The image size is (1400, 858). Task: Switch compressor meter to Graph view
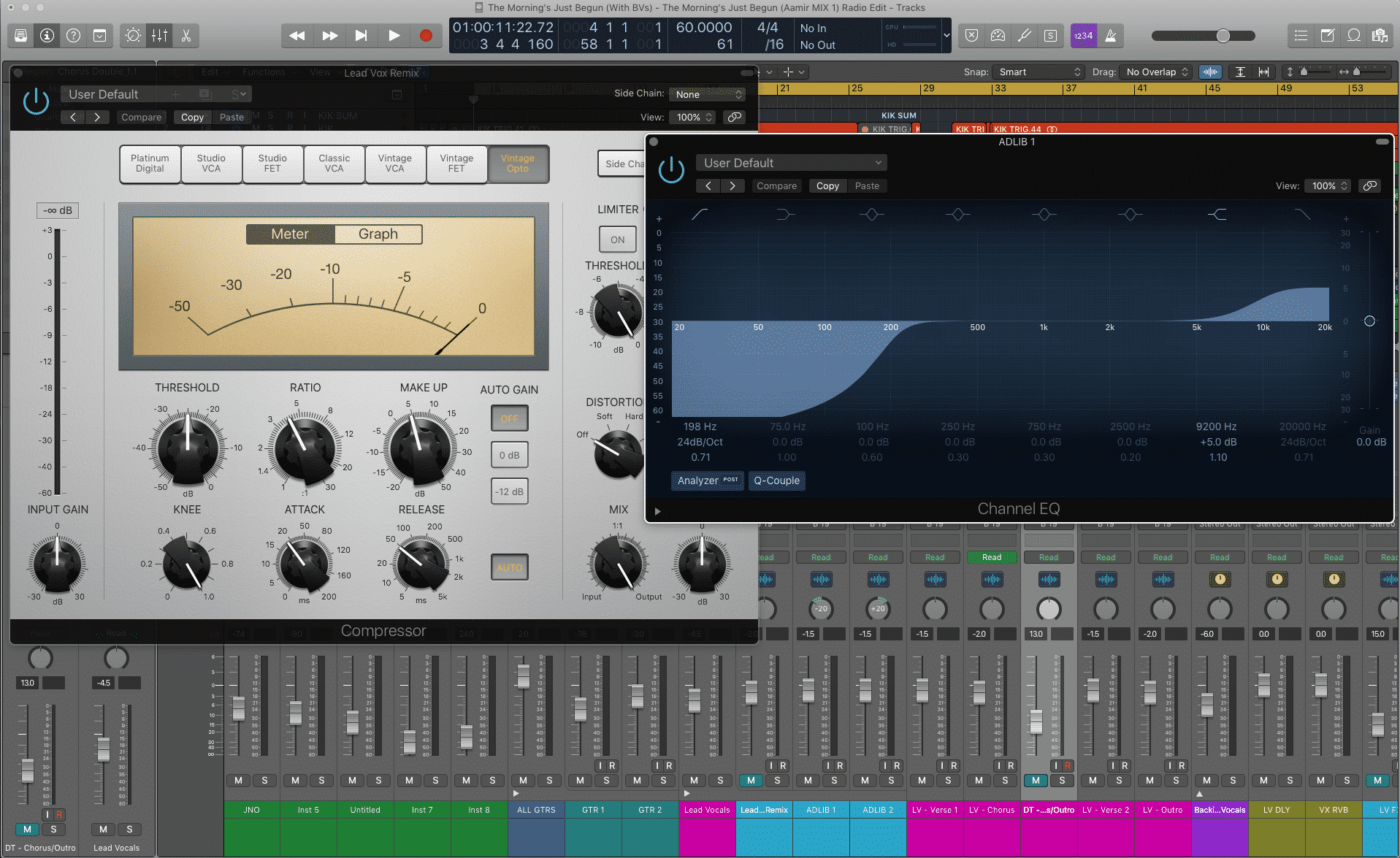tap(378, 234)
